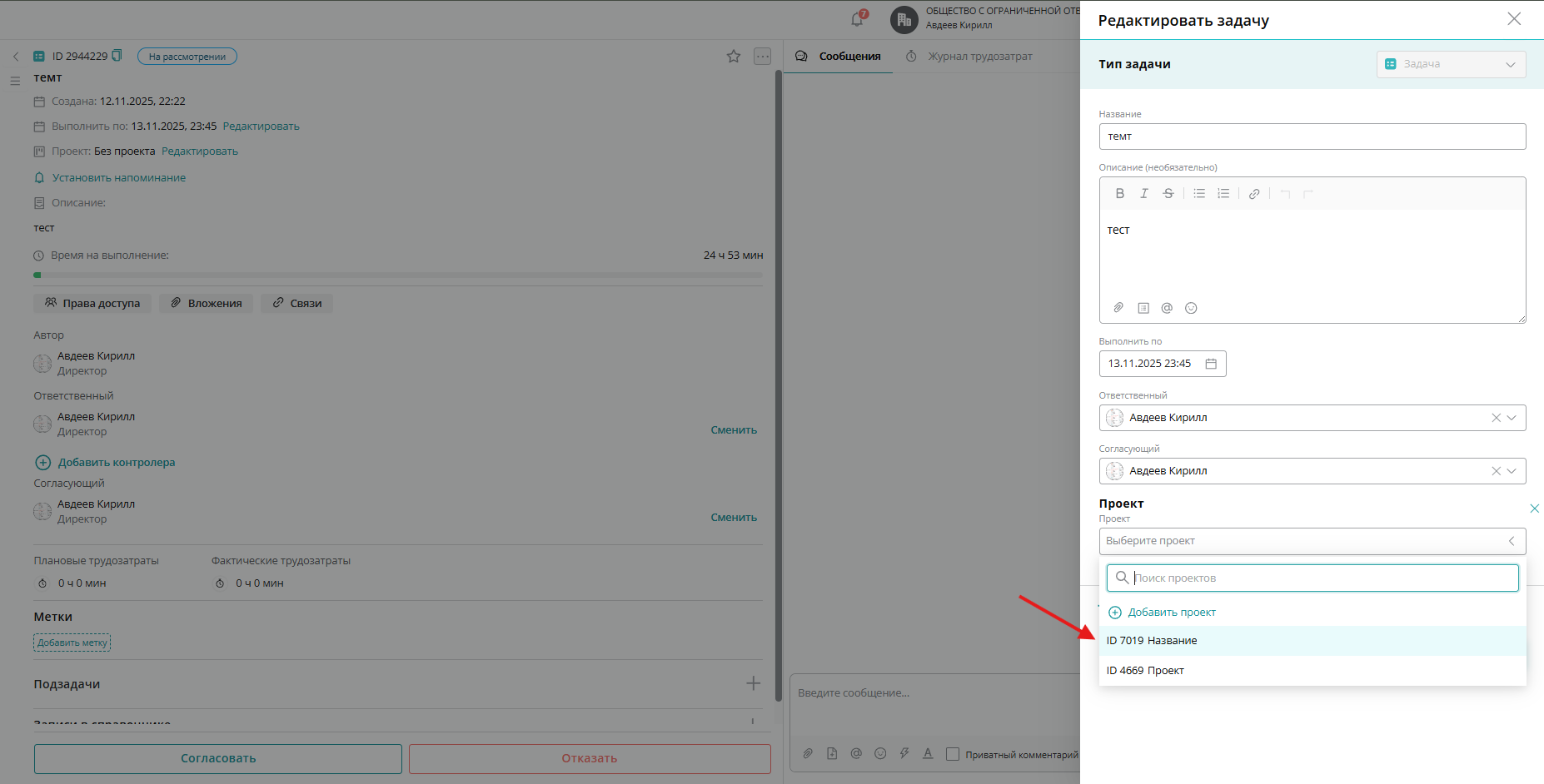
Task: Click the message input box
Action: [934, 706]
